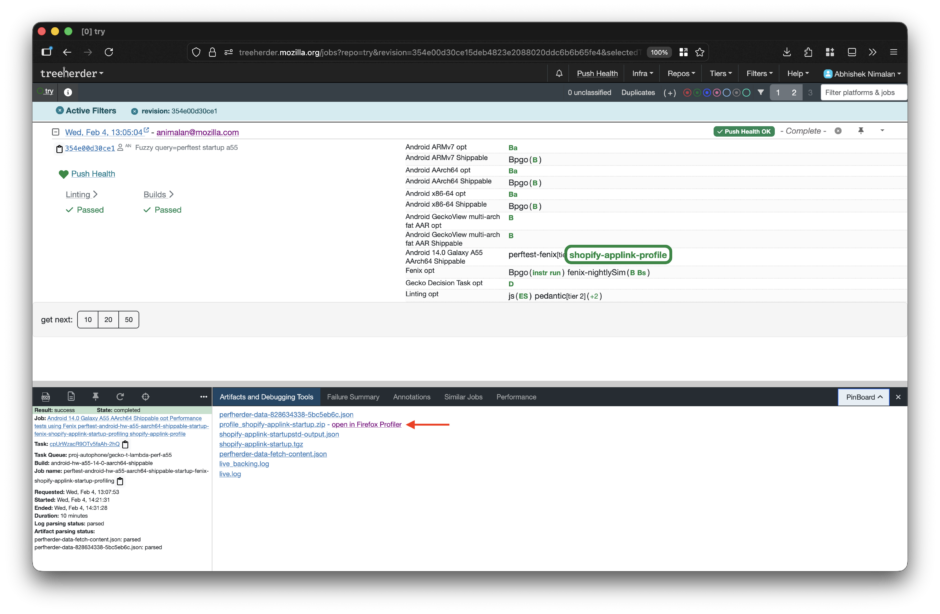
Task: Switch to the Failure Summary tab
Action: [x=352, y=397]
